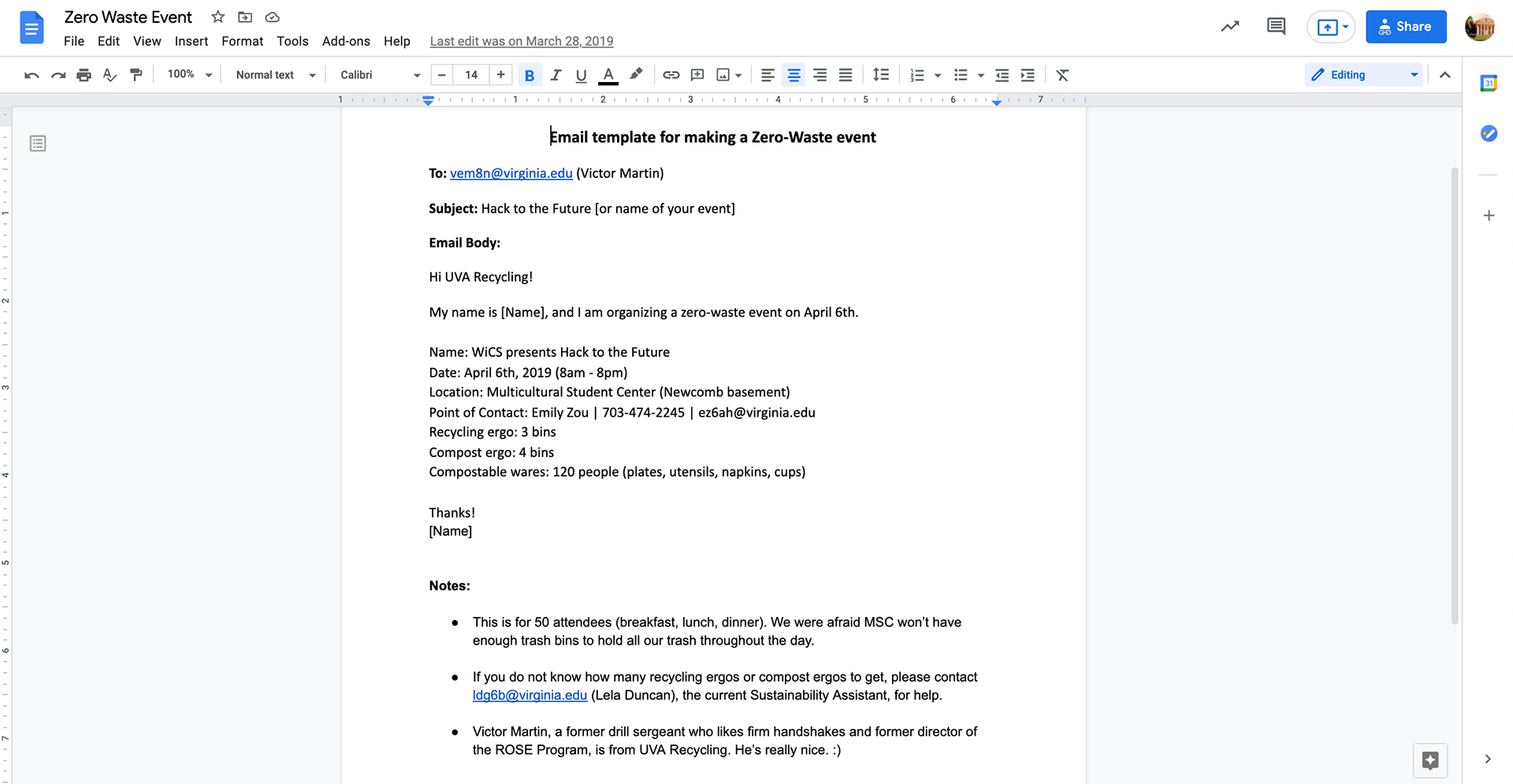Open the Normal text style dropdown

point(275,75)
